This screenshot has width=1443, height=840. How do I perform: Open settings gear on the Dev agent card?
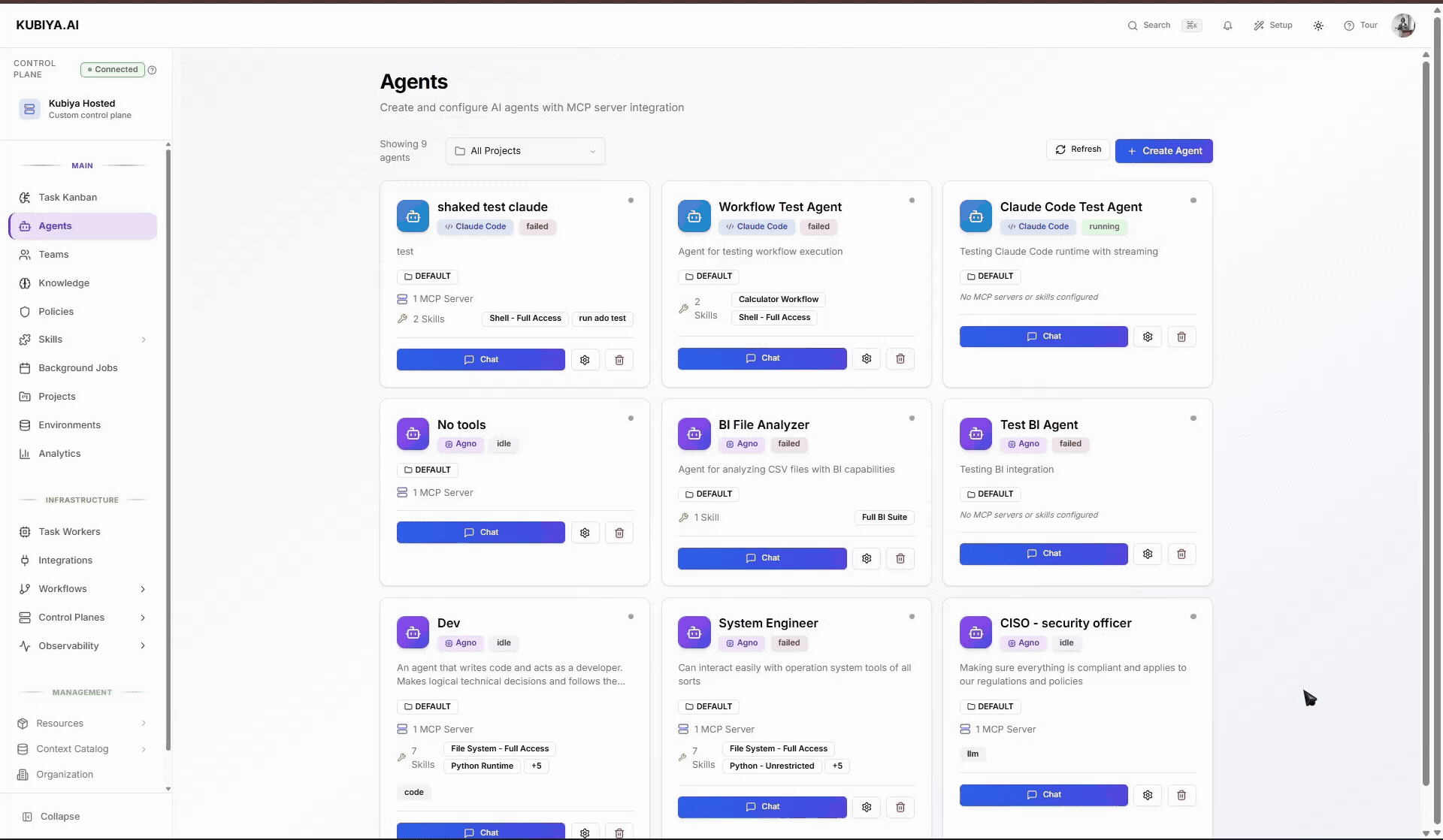tap(585, 832)
